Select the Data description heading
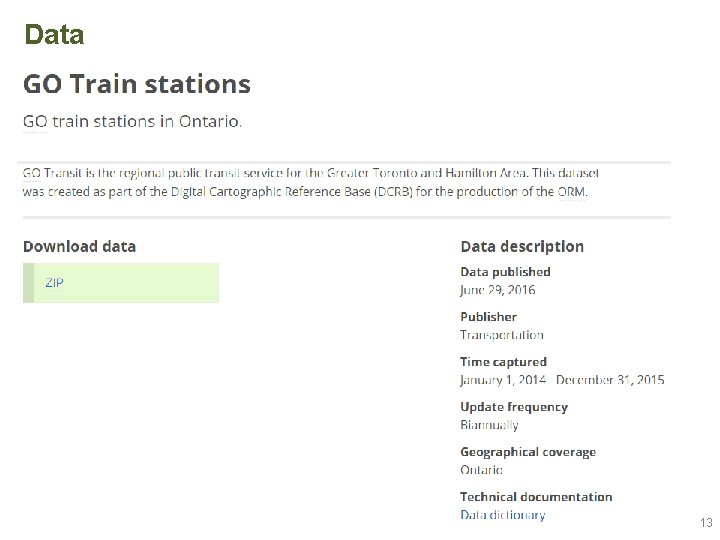 pyautogui.click(x=522, y=246)
